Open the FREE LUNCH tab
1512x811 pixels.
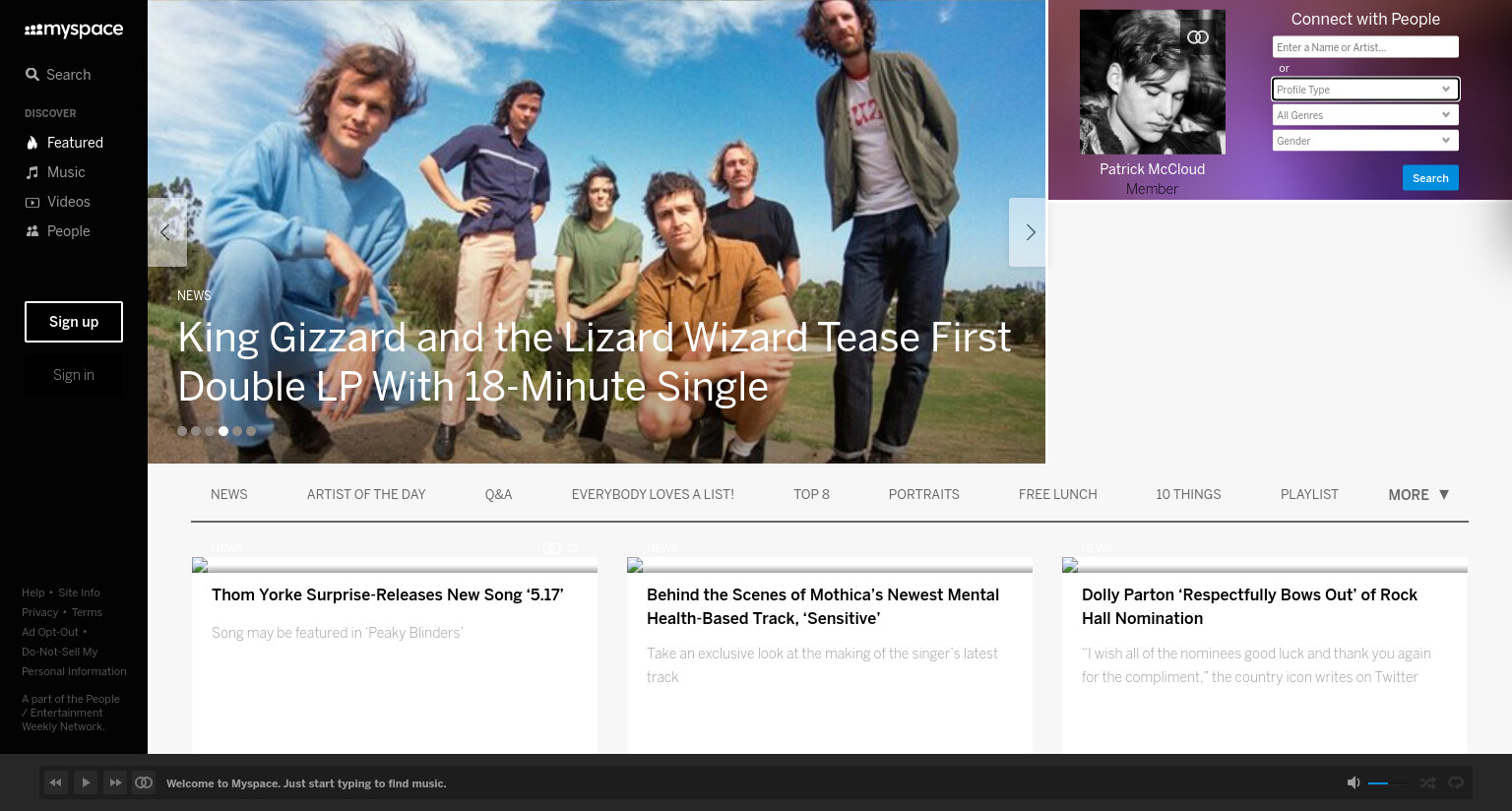point(1058,494)
